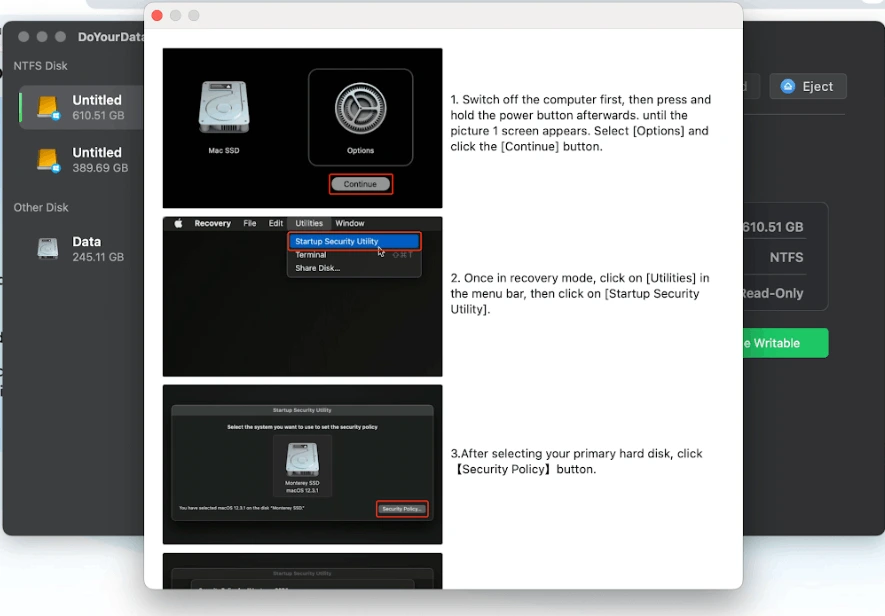Click the Options gear icon in step 1
Image resolution: width=885 pixels, height=616 pixels.
click(360, 109)
